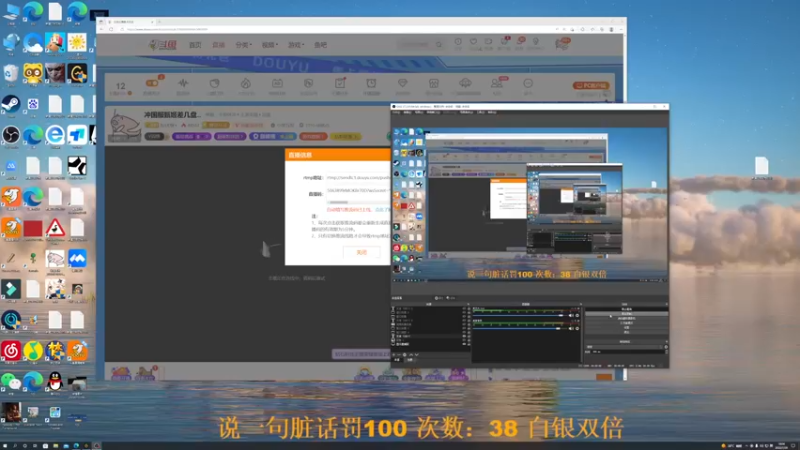The image size is (800, 450).
Task: Click the waveform icon in streamer toolbar
Action: tap(183, 83)
